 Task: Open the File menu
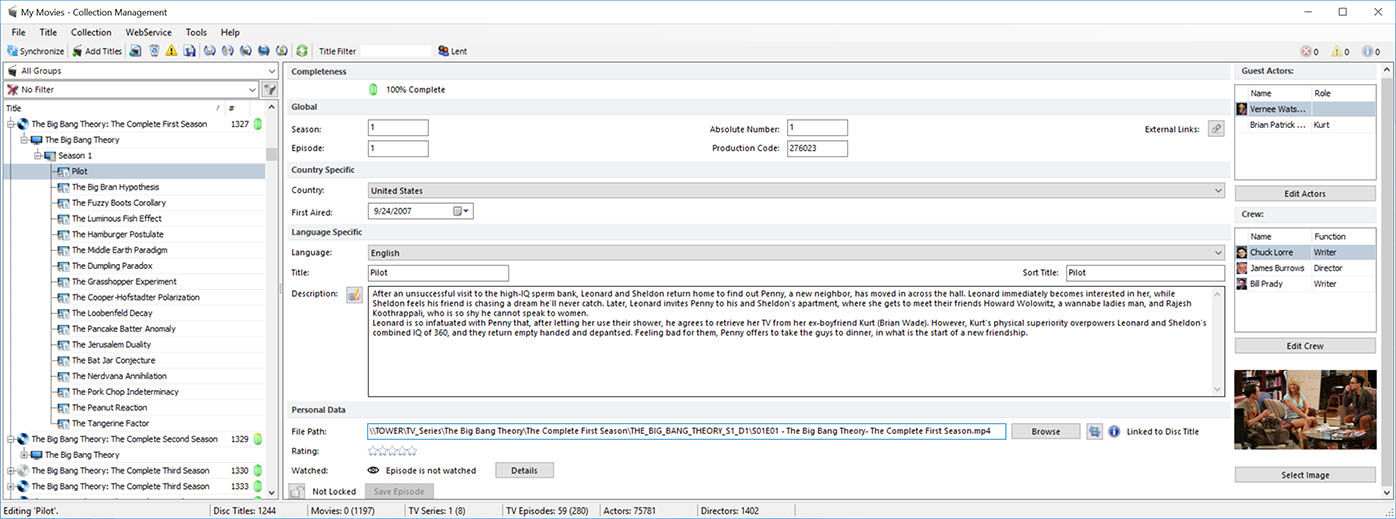pyautogui.click(x=19, y=33)
